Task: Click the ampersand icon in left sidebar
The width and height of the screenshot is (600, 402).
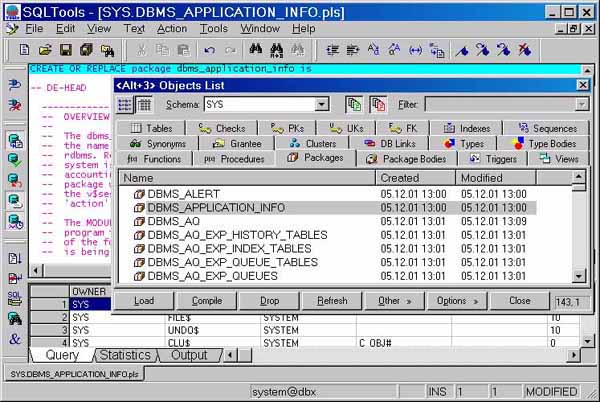Action: (14, 339)
